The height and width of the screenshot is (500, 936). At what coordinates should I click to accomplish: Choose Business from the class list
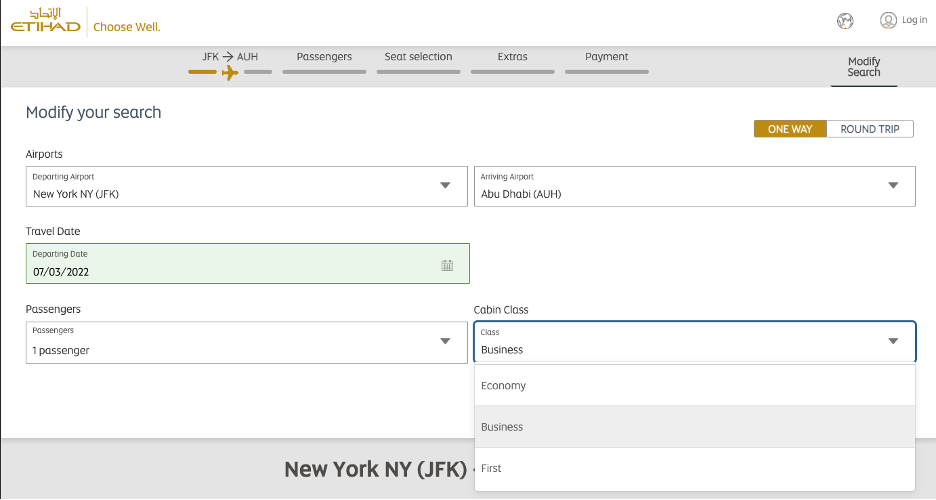(x=695, y=427)
